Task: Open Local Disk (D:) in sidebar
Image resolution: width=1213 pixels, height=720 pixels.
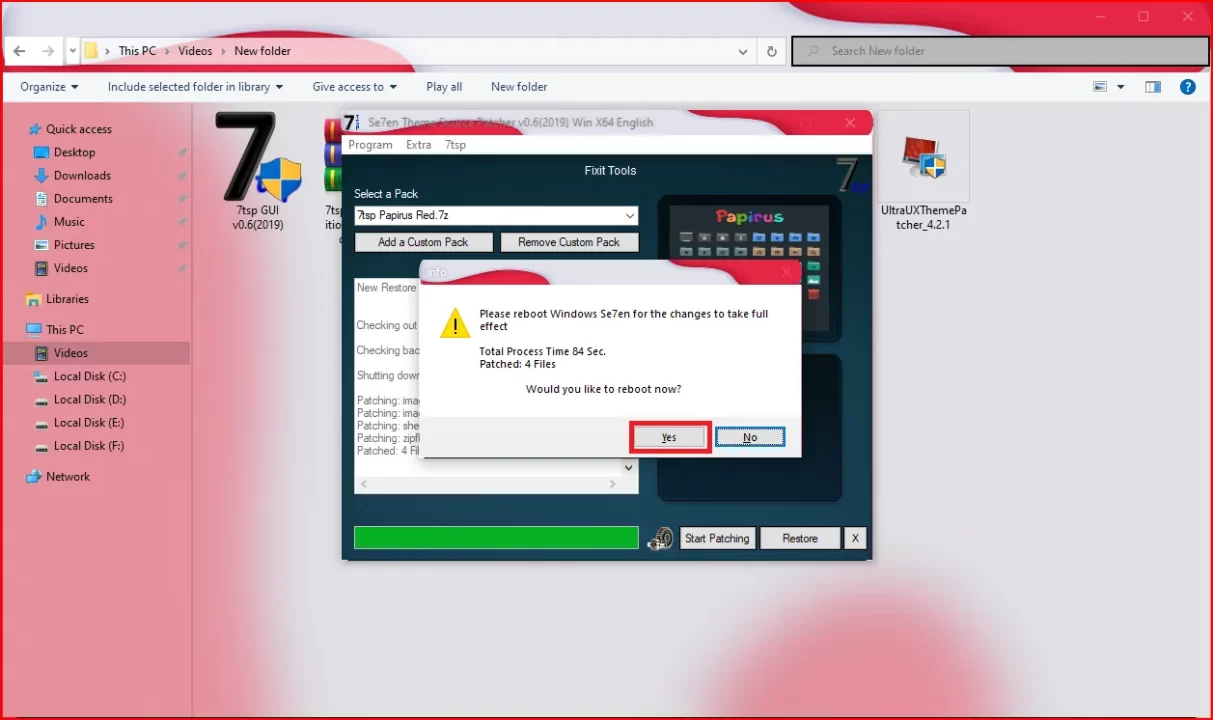Action: point(89,399)
